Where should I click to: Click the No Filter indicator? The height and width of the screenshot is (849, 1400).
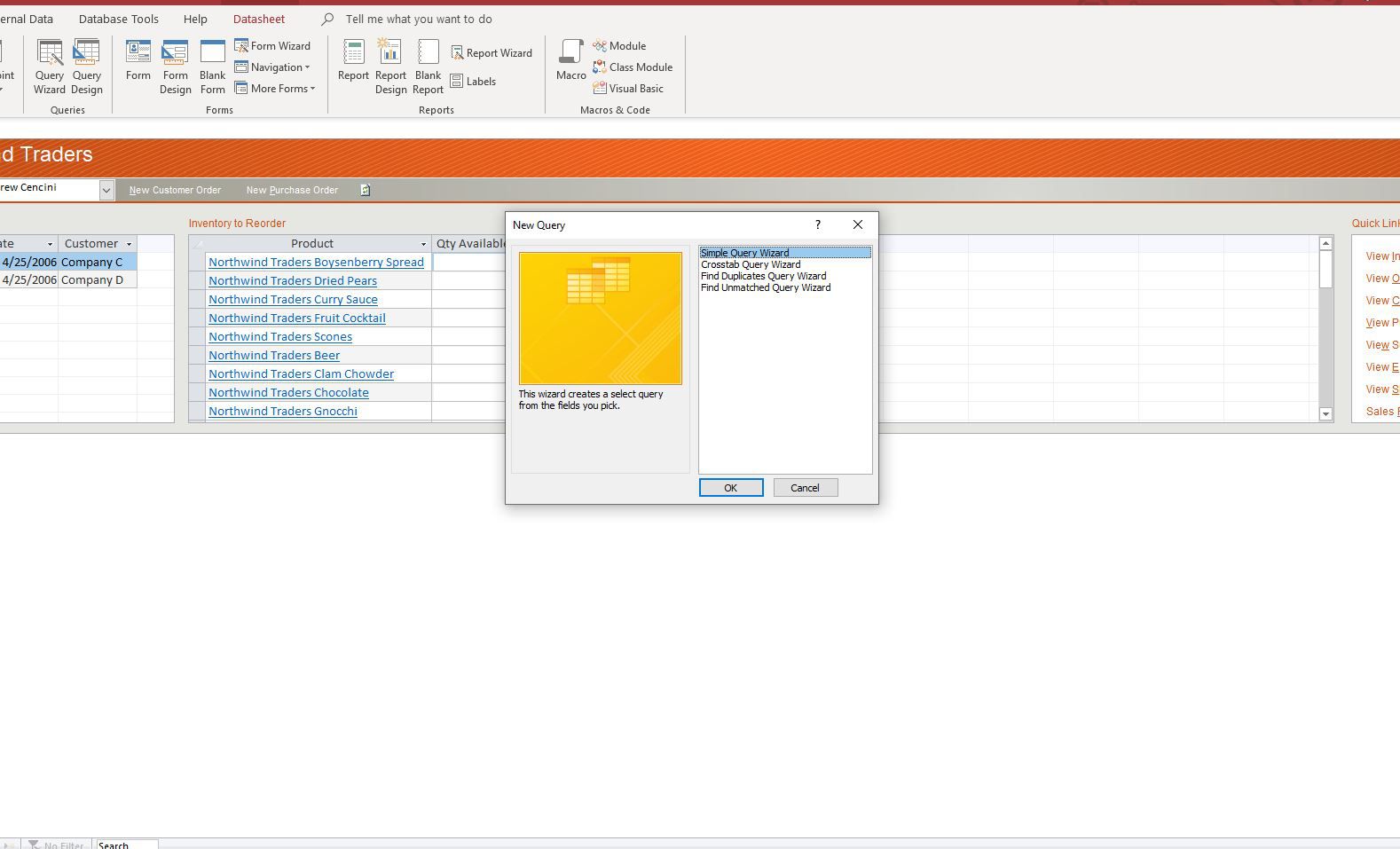[x=56, y=845]
